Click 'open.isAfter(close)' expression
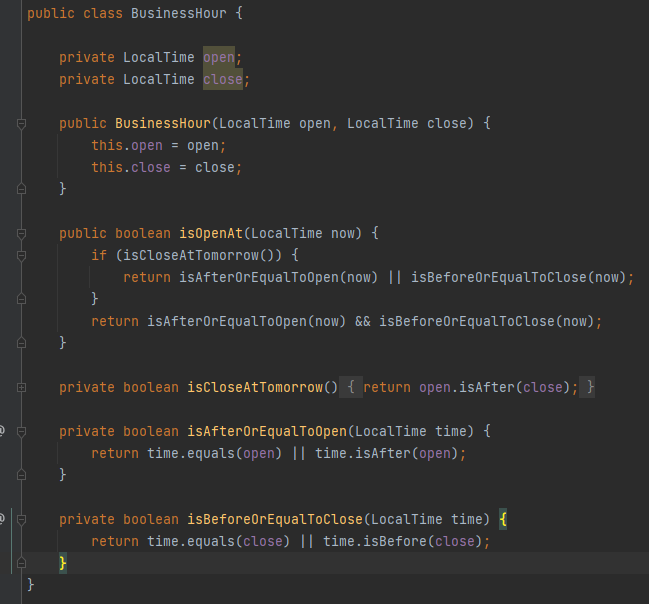649x604 pixels. [495, 387]
